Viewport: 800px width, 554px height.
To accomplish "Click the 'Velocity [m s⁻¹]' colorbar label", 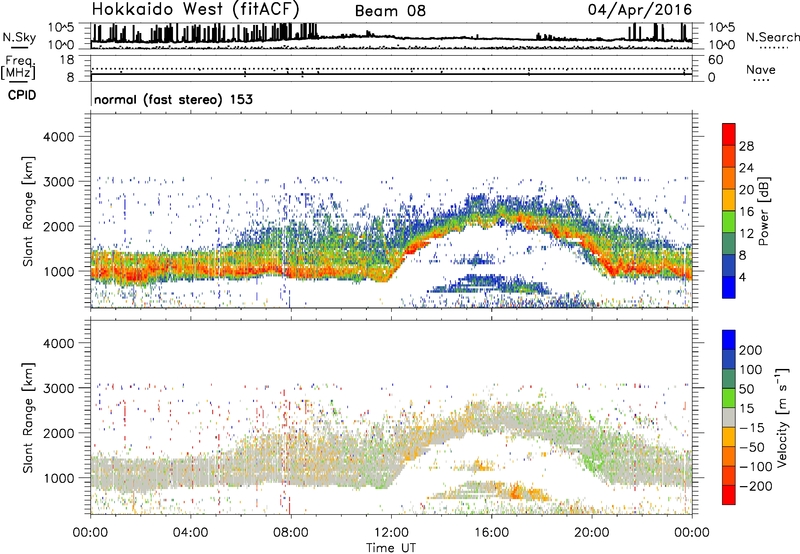I will [782, 417].
